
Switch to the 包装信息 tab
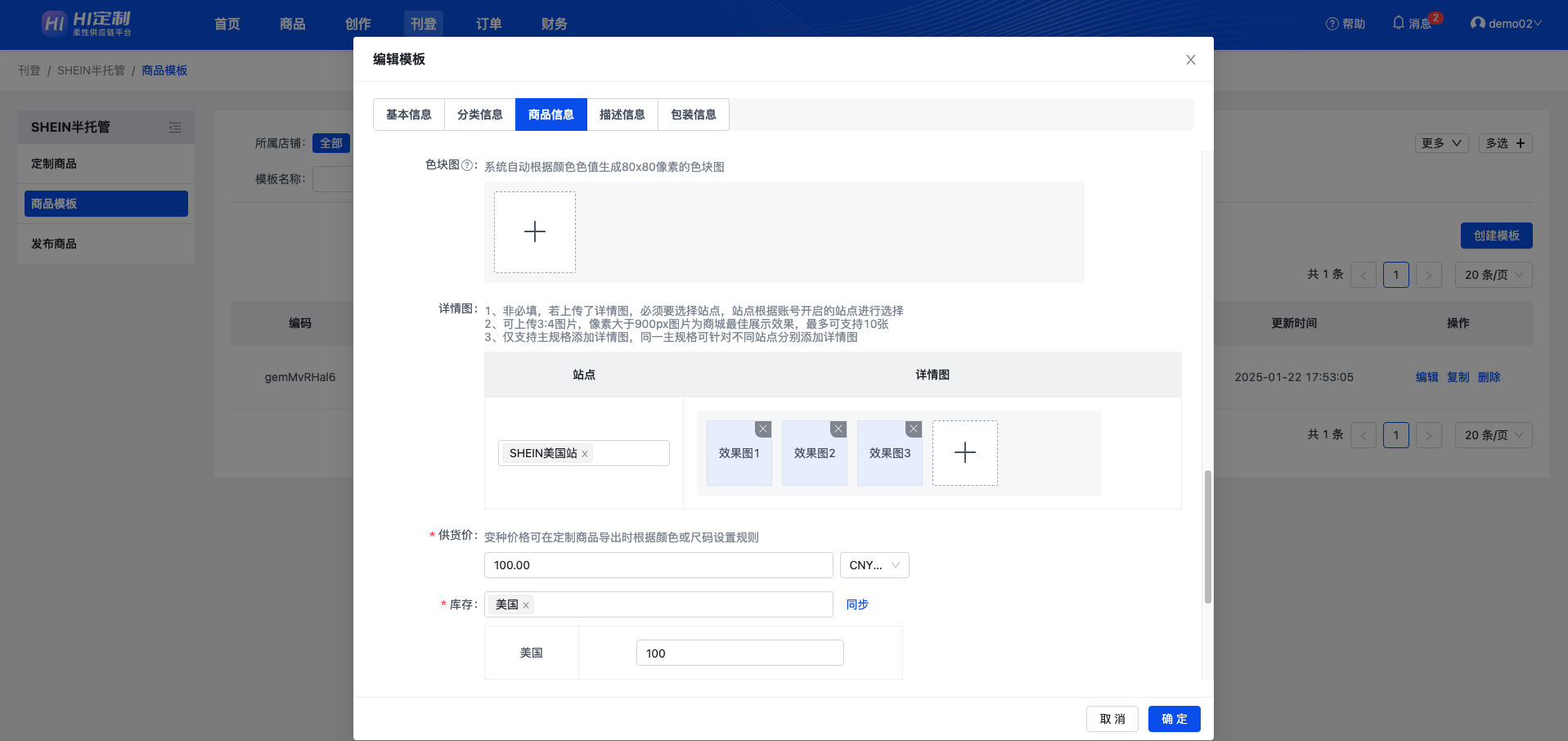click(x=694, y=115)
